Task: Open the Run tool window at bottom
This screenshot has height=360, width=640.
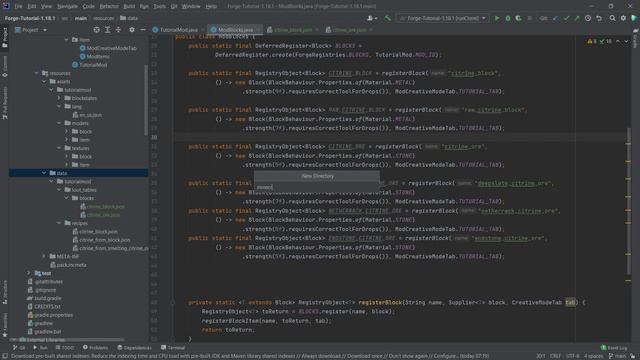Action: click(x=40, y=348)
